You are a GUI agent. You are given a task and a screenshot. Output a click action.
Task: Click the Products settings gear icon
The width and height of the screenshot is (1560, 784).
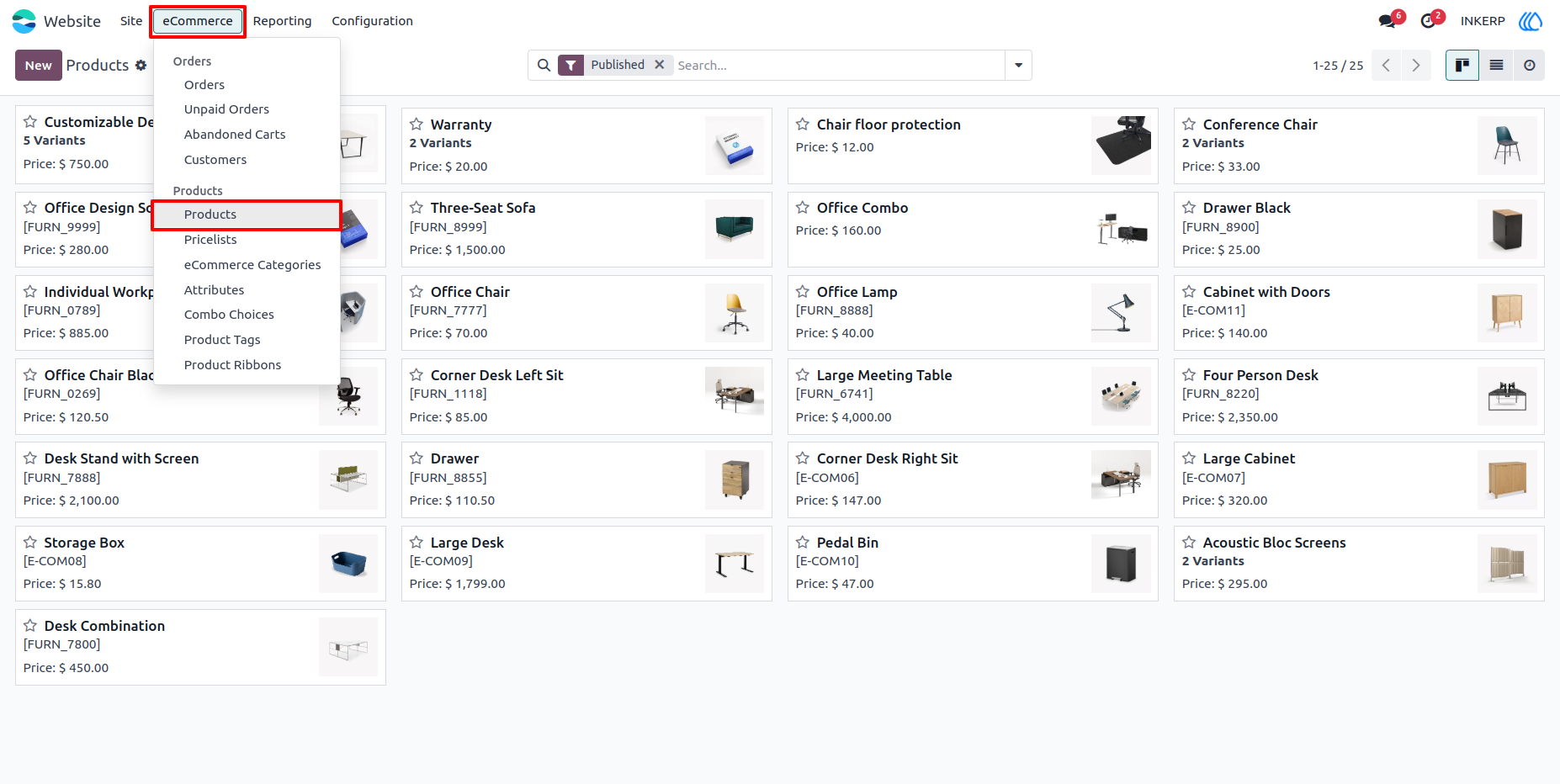(x=141, y=66)
